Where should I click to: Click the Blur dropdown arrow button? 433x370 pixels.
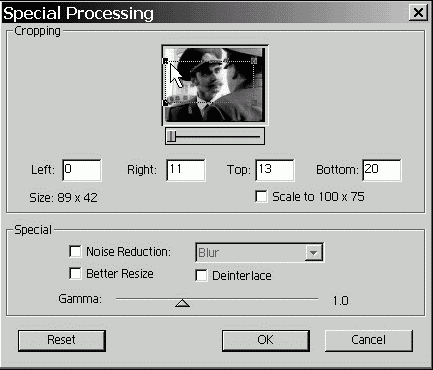[313, 252]
